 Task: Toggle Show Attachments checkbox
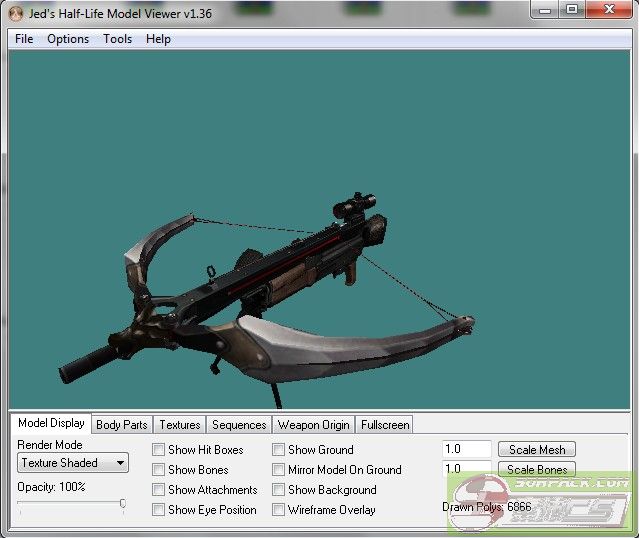[159, 490]
